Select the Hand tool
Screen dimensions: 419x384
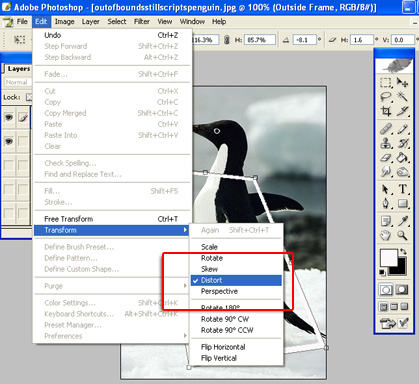pos(386,235)
